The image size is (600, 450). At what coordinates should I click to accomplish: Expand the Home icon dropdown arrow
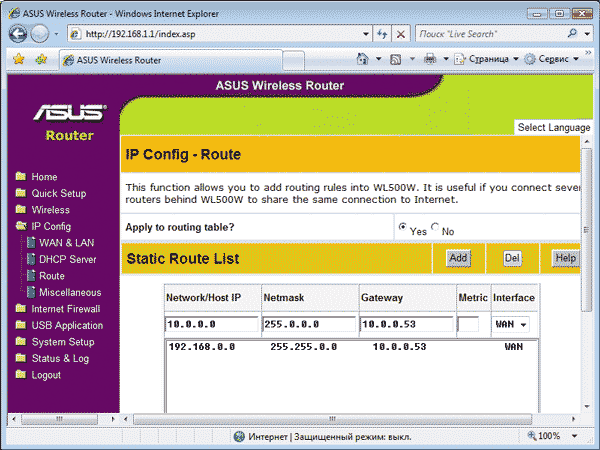click(378, 59)
